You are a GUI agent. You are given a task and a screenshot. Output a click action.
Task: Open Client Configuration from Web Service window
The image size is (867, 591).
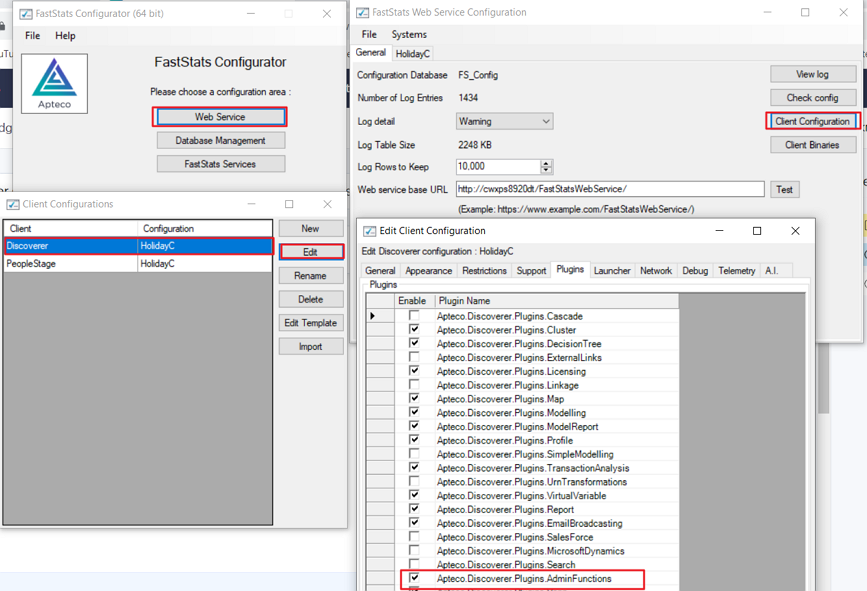click(812, 121)
